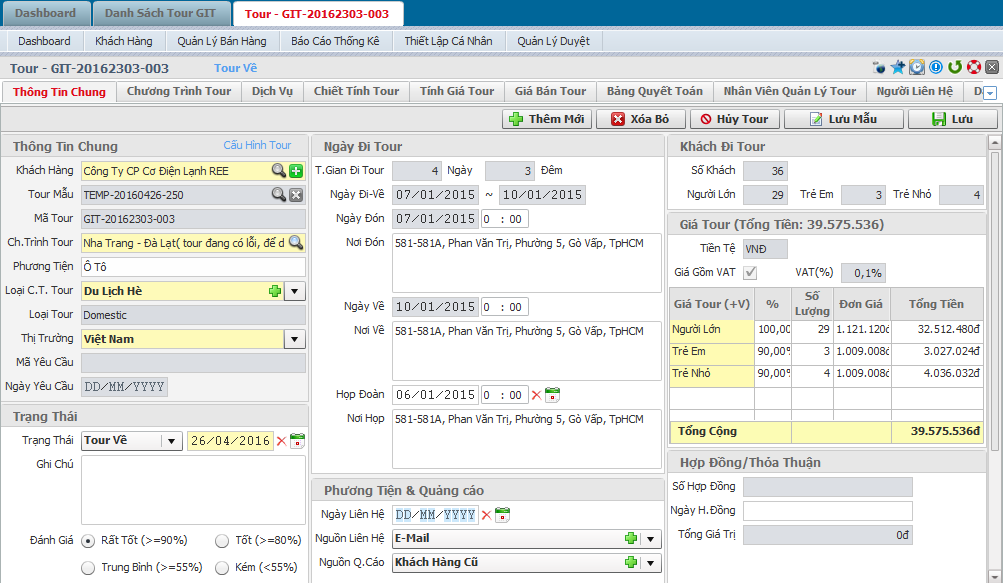Choose the Kém (<55%) rating option

coord(222,568)
